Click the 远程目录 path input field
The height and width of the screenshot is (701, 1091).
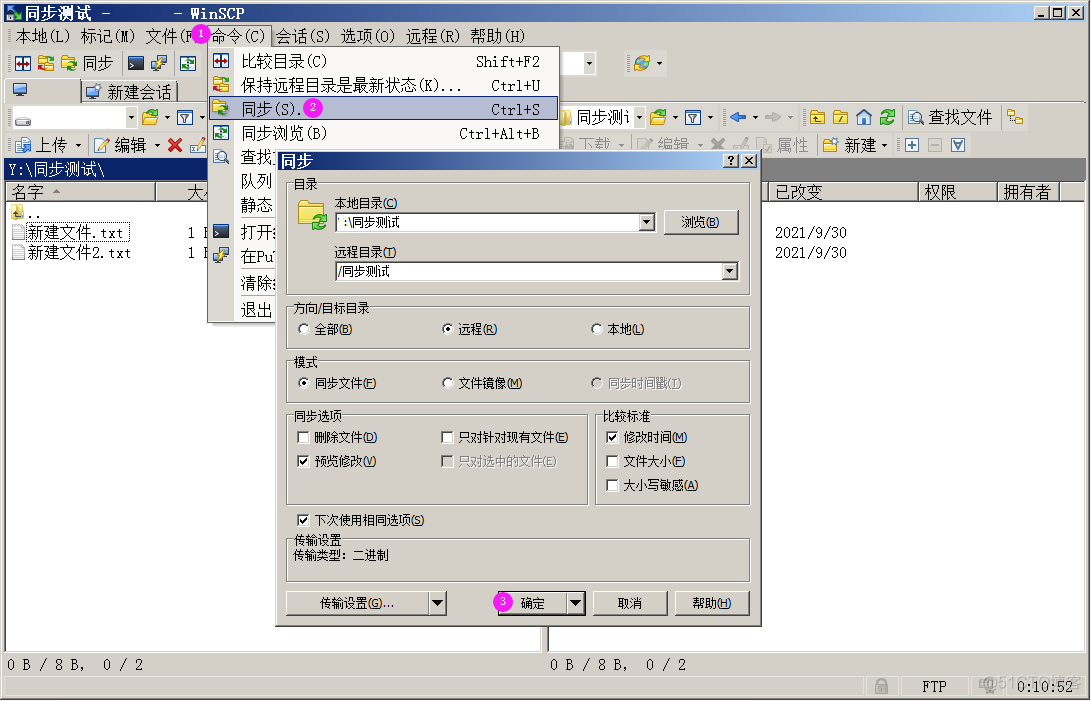(x=529, y=271)
